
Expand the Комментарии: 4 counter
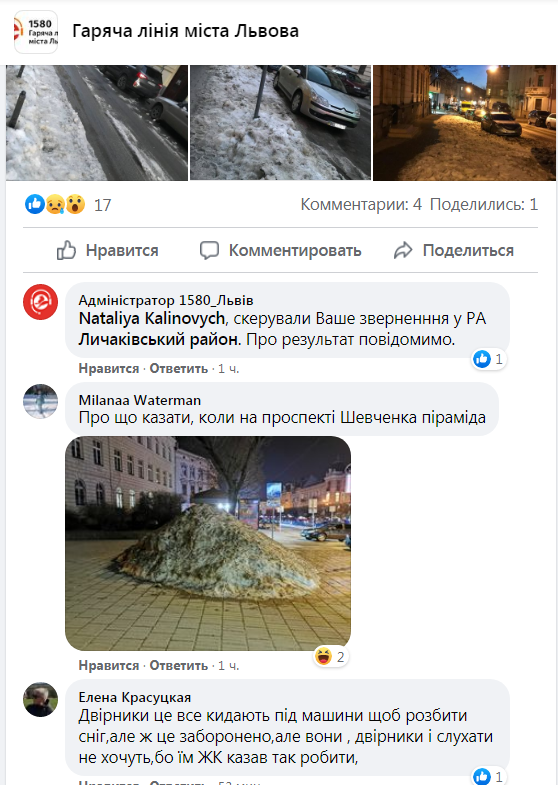(361, 204)
